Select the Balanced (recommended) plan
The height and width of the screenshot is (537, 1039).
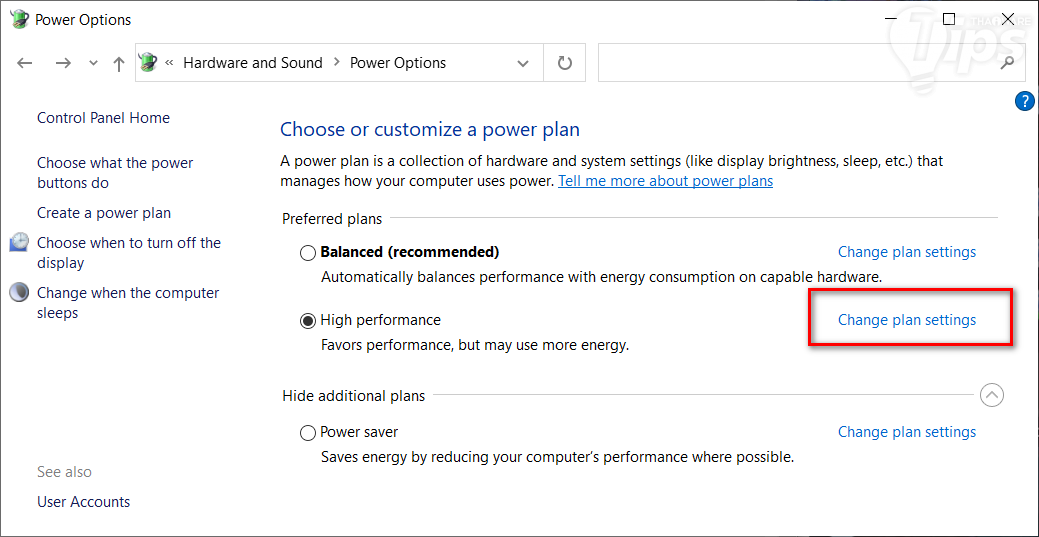click(308, 253)
